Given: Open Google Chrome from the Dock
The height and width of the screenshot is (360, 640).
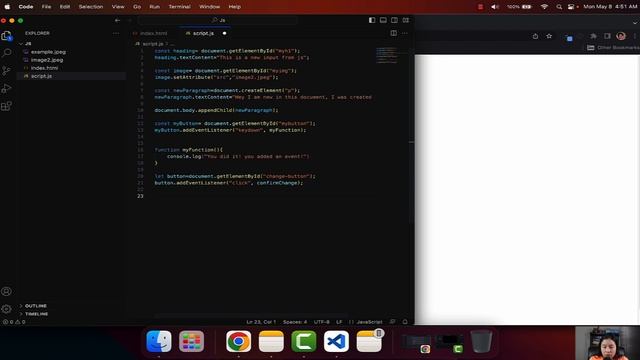Looking at the screenshot, I should [x=238, y=341].
